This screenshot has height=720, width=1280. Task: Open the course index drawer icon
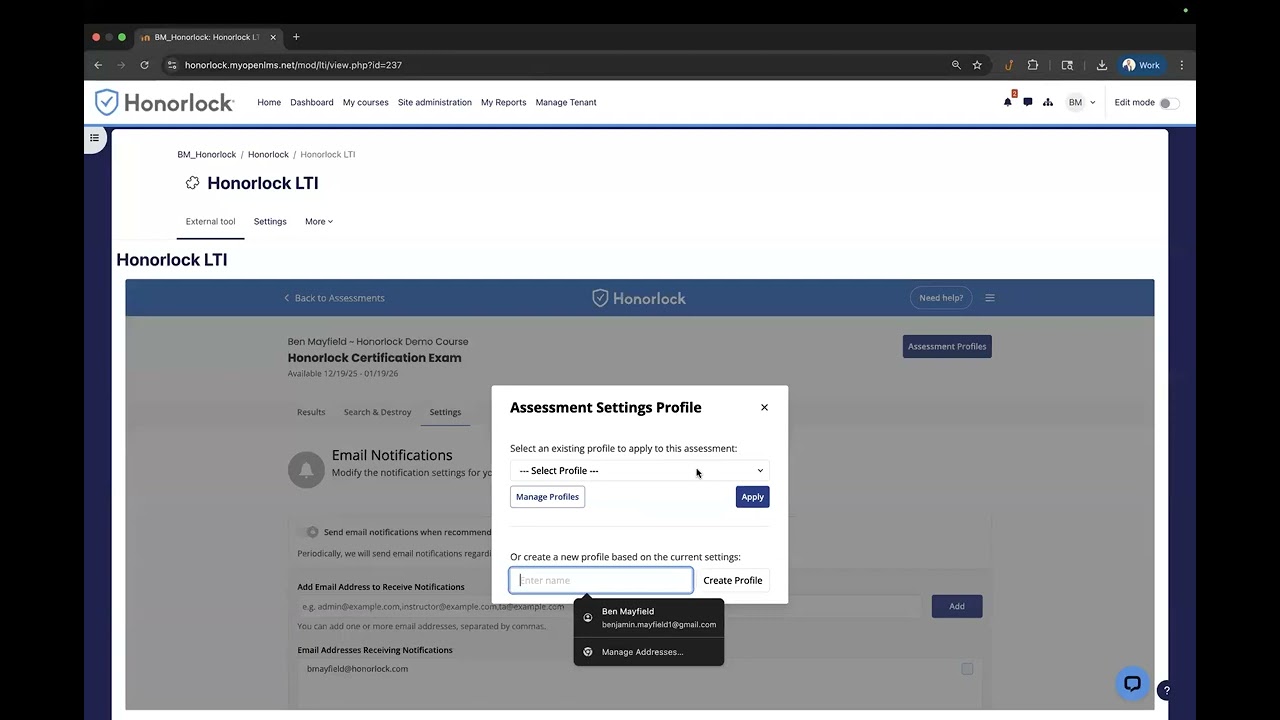pos(95,138)
